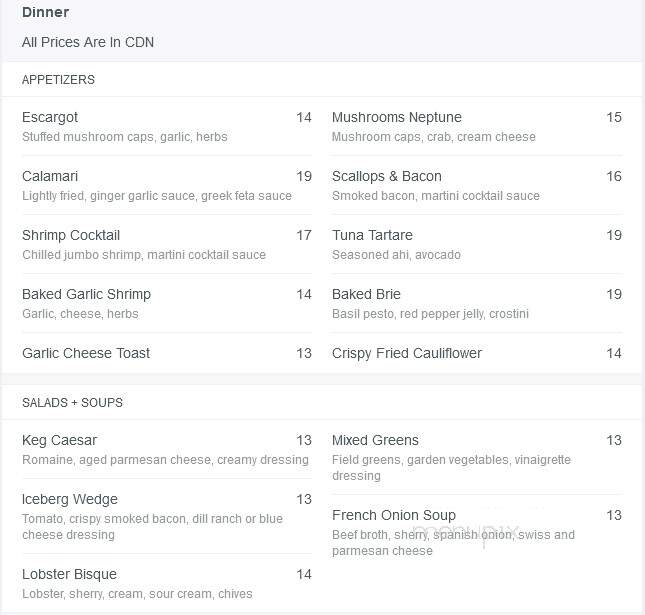Viewport: 645px width, 615px height.
Task: Select Baked Garlic Shrimp
Action: (x=167, y=304)
